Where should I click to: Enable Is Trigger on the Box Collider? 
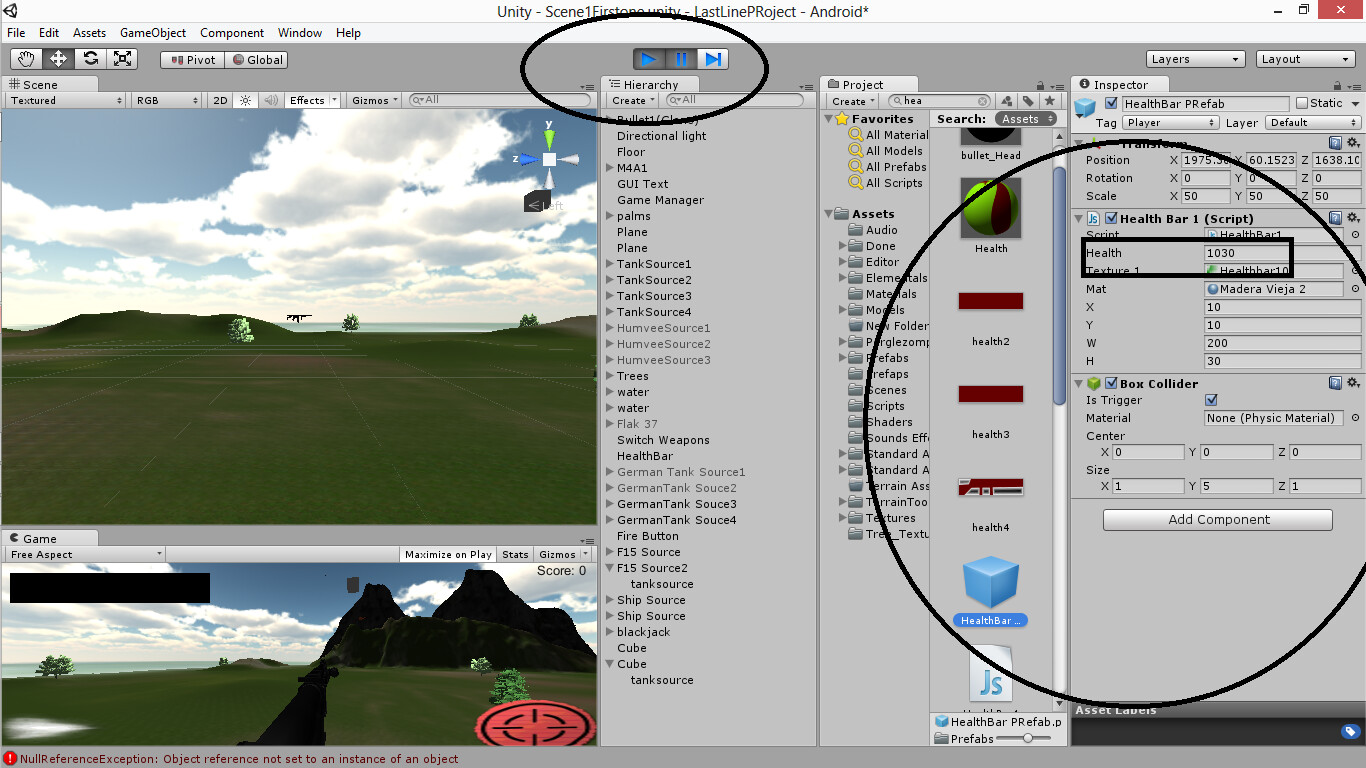tap(1211, 399)
